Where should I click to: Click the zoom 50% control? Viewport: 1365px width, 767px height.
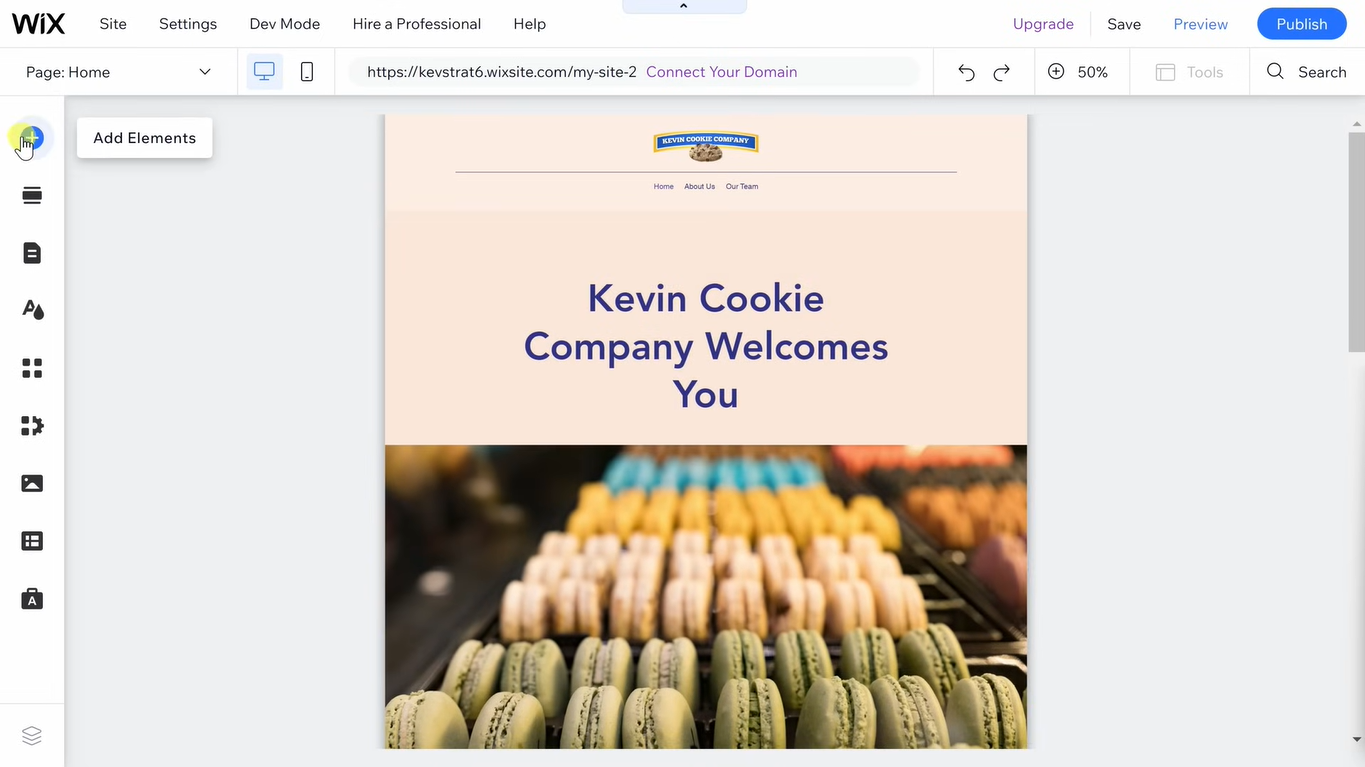[1078, 72]
